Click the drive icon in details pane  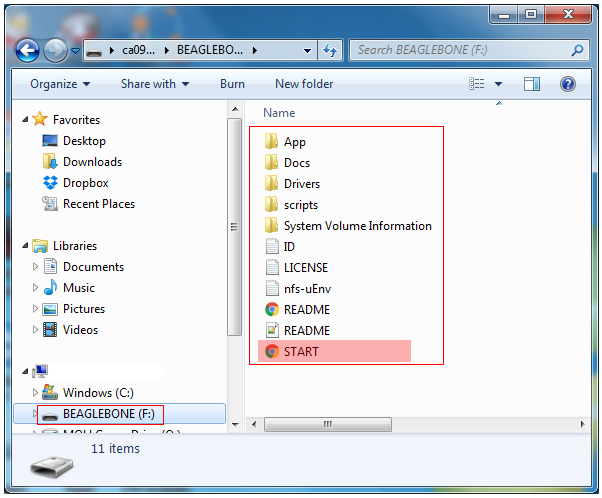click(x=51, y=466)
